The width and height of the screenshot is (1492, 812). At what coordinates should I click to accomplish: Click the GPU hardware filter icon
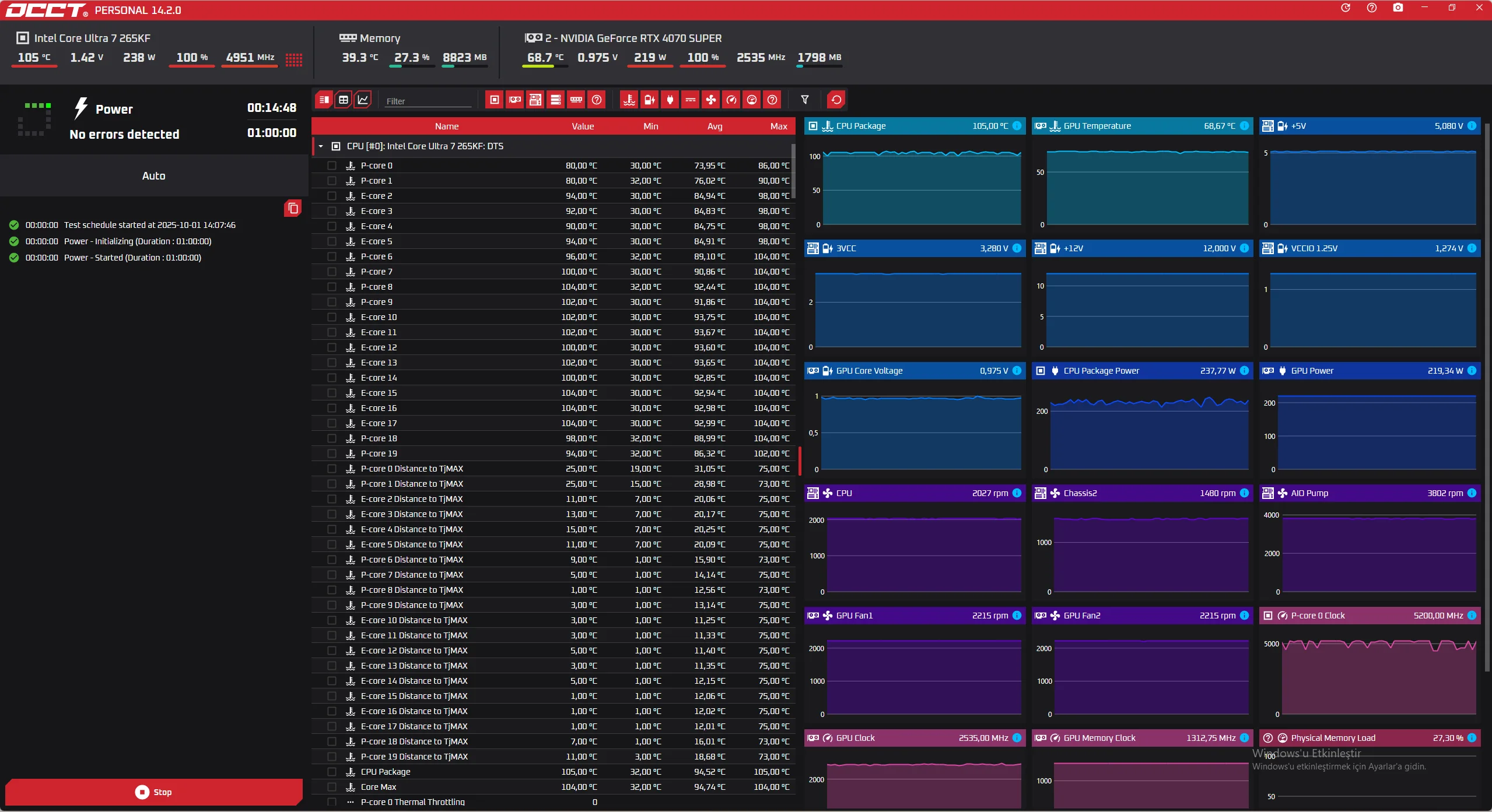514,100
